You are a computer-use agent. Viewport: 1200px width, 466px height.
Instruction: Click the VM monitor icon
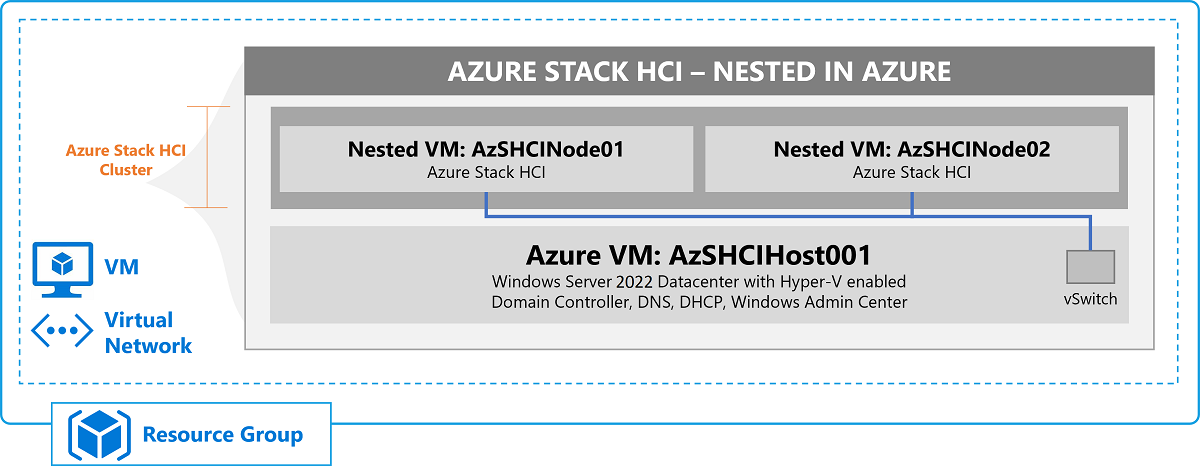pos(61,268)
